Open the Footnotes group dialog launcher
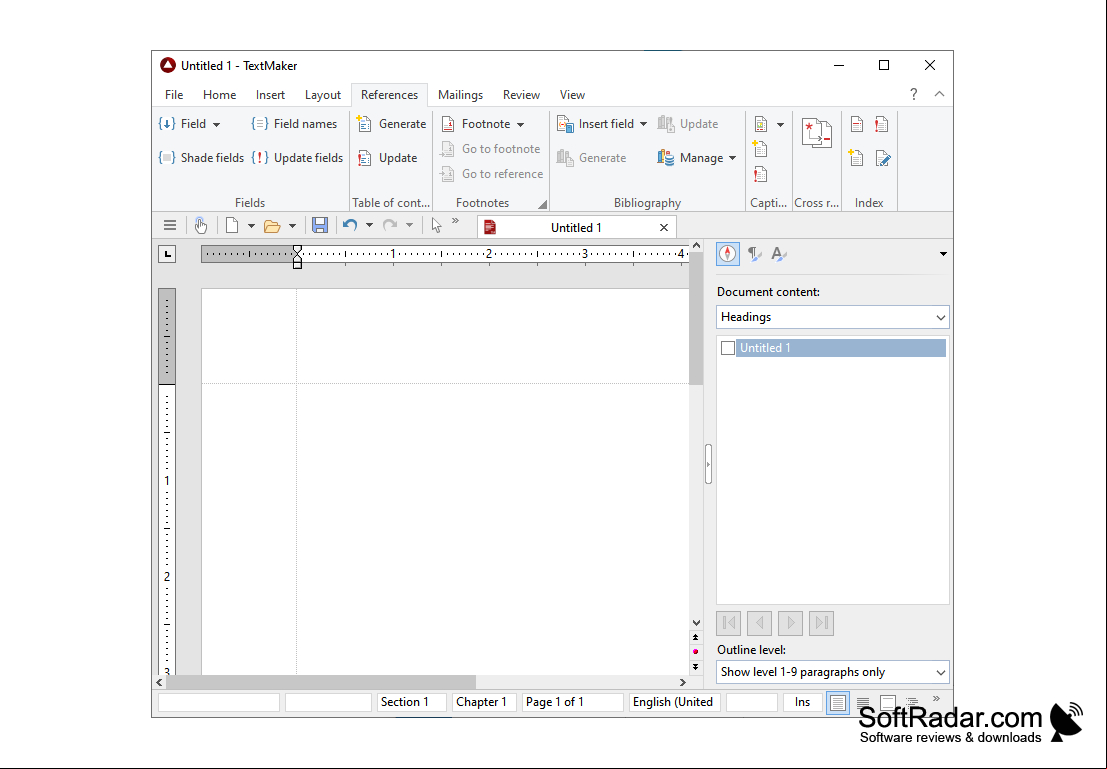1107x769 pixels. pyautogui.click(x=542, y=204)
